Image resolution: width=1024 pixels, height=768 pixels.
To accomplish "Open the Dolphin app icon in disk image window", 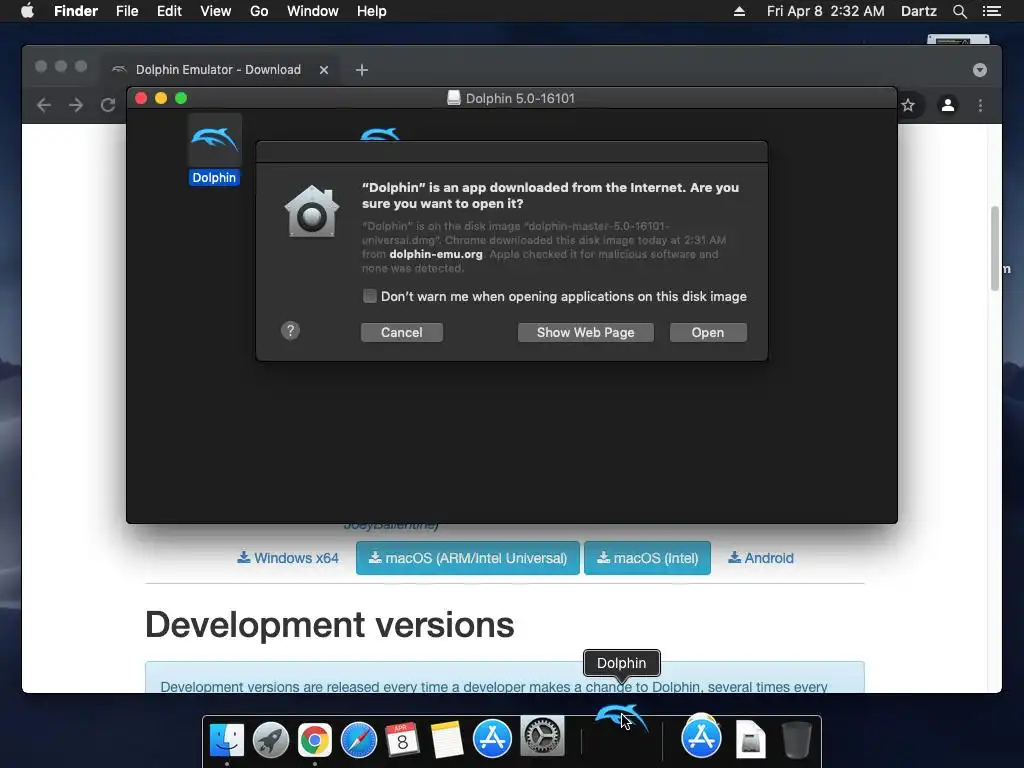I will click(214, 141).
